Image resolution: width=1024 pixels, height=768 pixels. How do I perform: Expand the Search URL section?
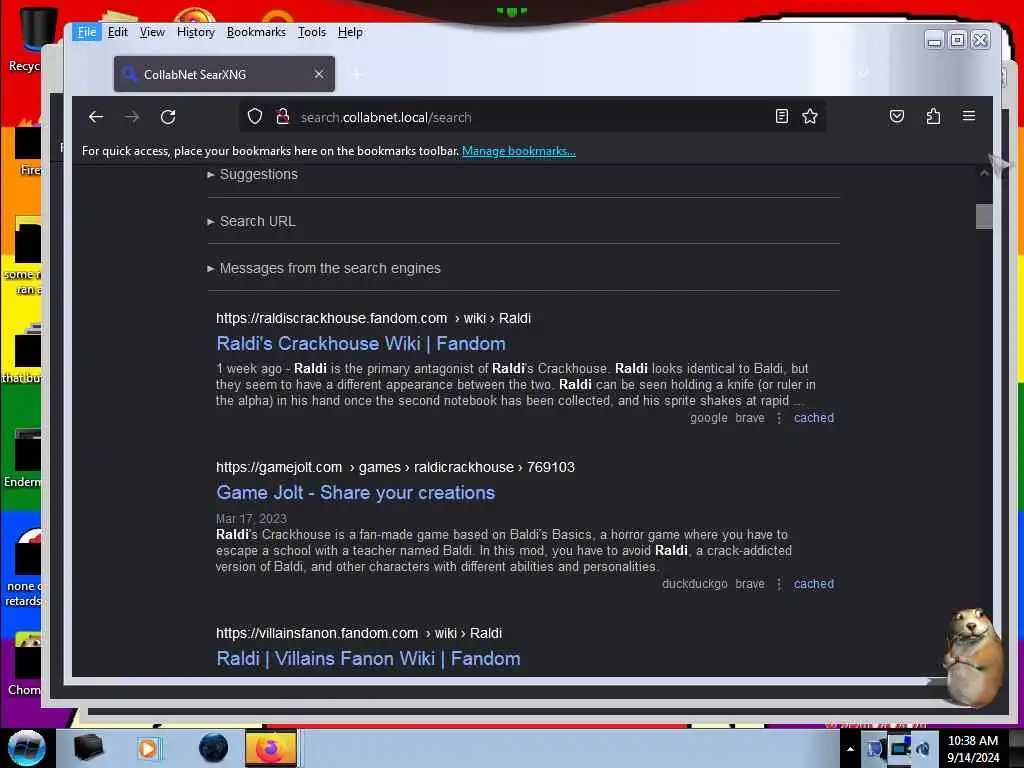coord(251,221)
